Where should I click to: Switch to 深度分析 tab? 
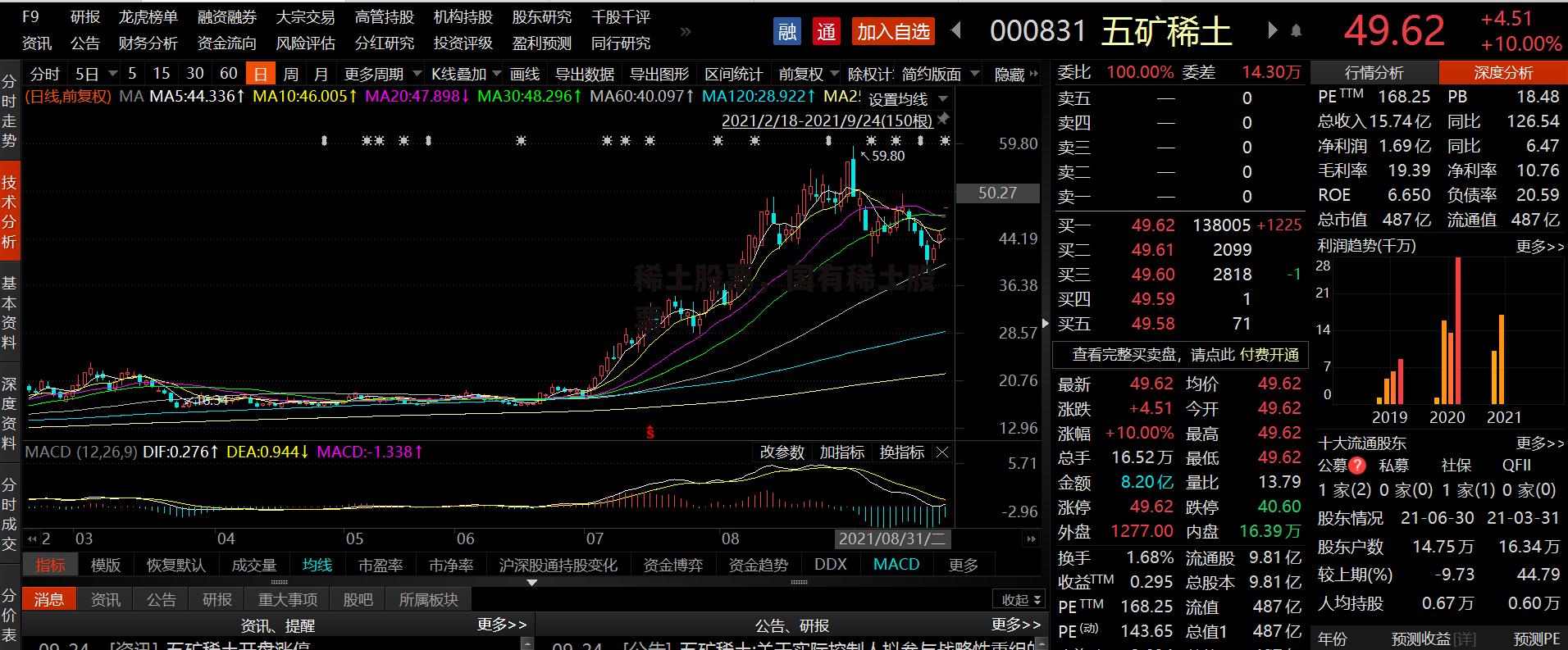coord(1503,73)
